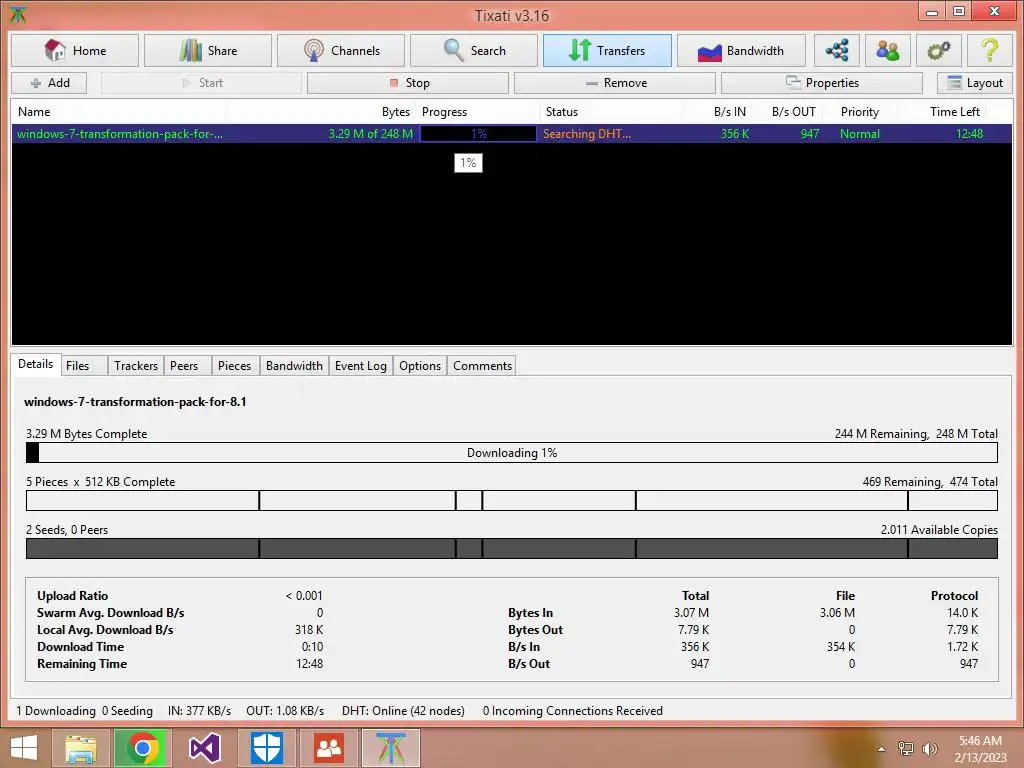Click 'DHT: Online (42 nodes)' in status bar
The image size is (1024, 768).
403,711
